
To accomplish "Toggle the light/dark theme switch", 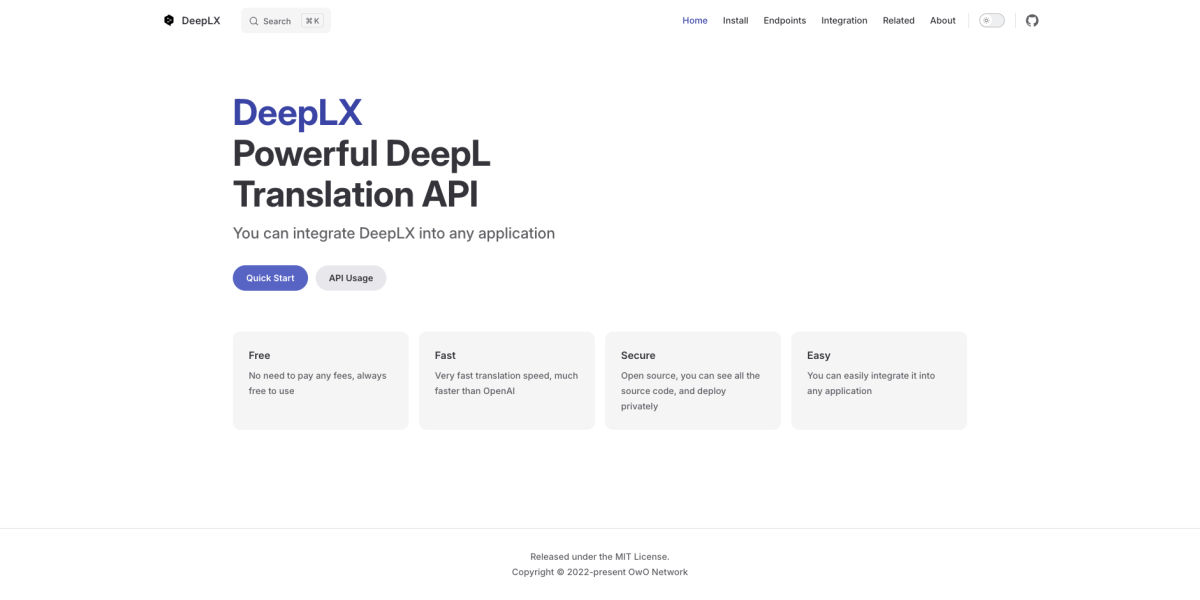I will point(991,20).
